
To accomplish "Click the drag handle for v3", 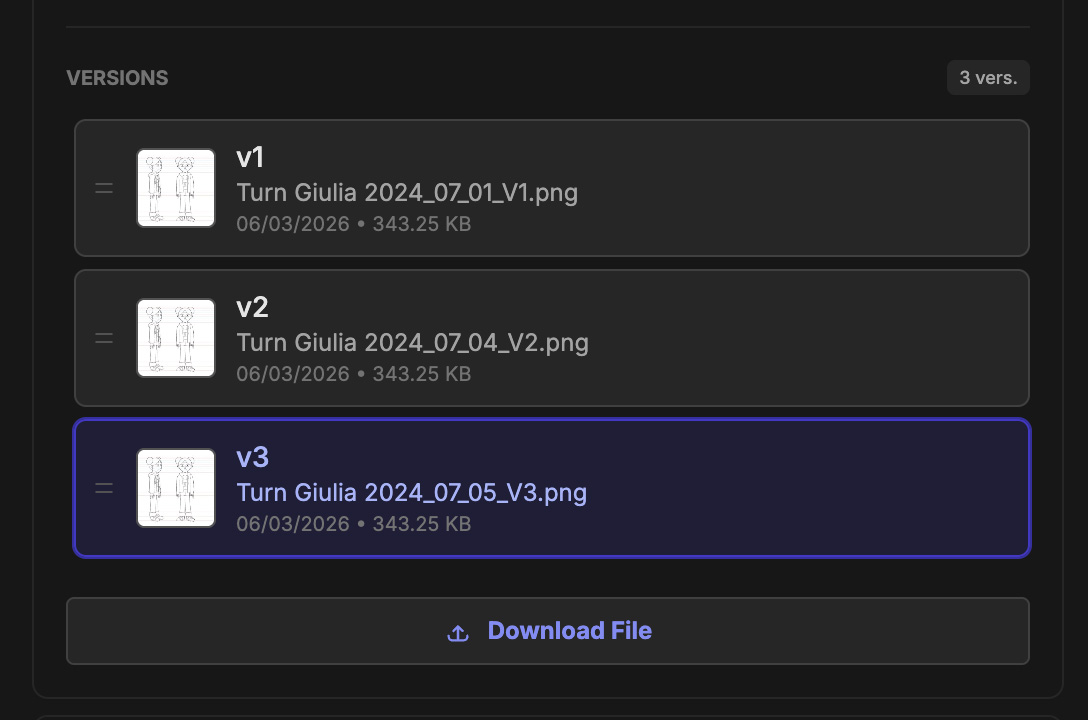I will point(104,488).
